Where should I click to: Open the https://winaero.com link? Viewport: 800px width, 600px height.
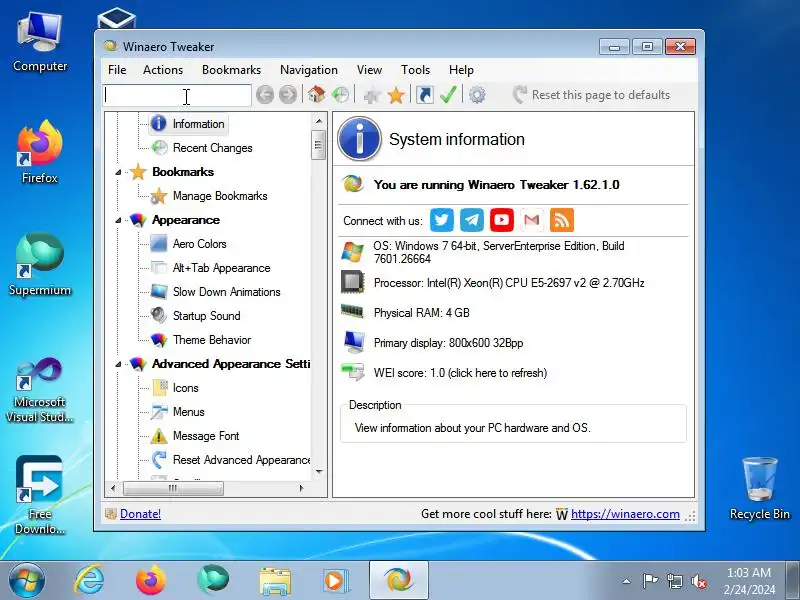tap(625, 514)
